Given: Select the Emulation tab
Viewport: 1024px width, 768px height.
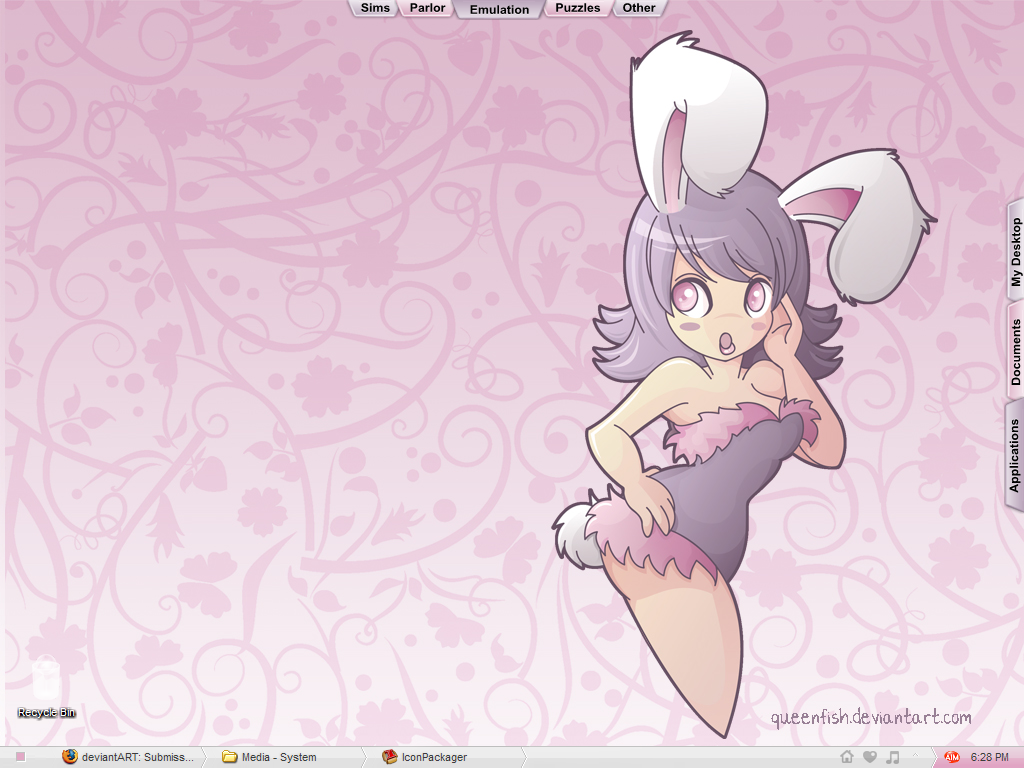Looking at the screenshot, I should pos(500,9).
